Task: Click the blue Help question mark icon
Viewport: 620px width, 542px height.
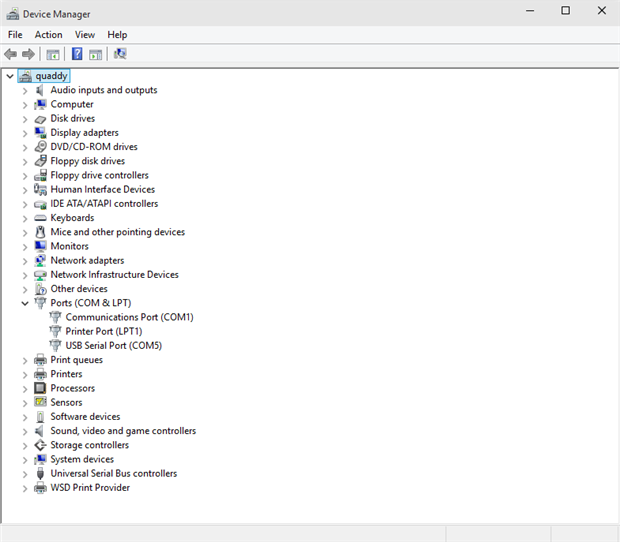Action: [77, 54]
